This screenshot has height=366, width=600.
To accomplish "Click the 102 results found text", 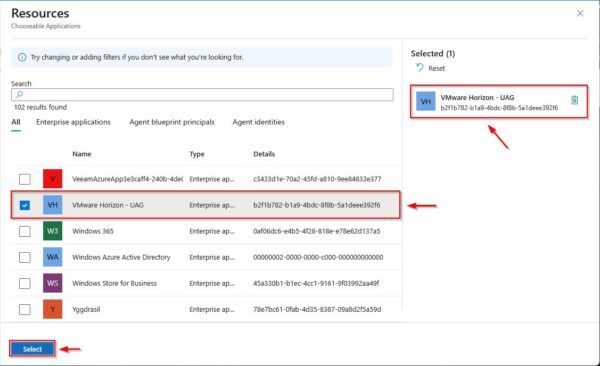I will pos(41,107).
